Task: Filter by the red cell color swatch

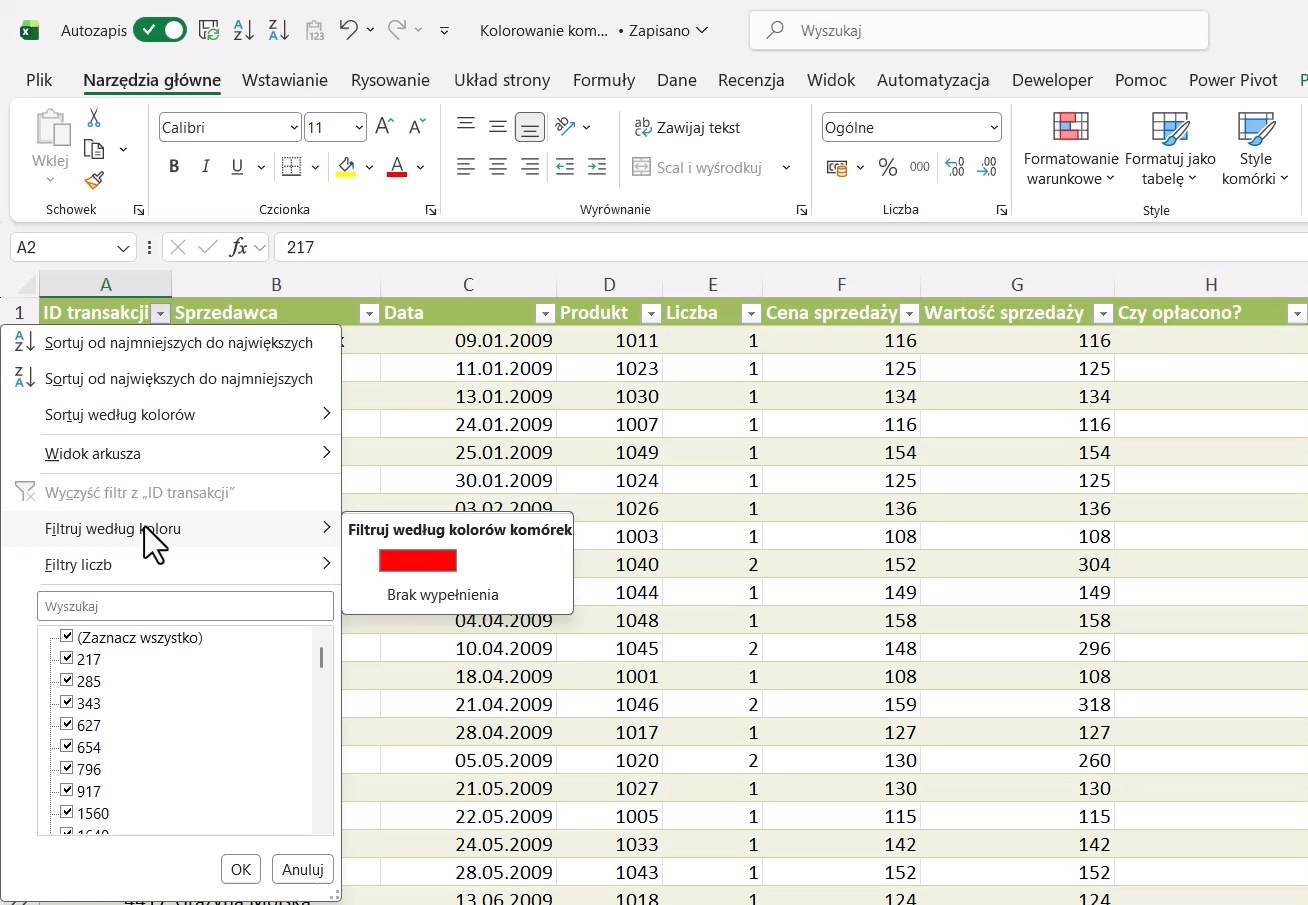Action: point(418,561)
